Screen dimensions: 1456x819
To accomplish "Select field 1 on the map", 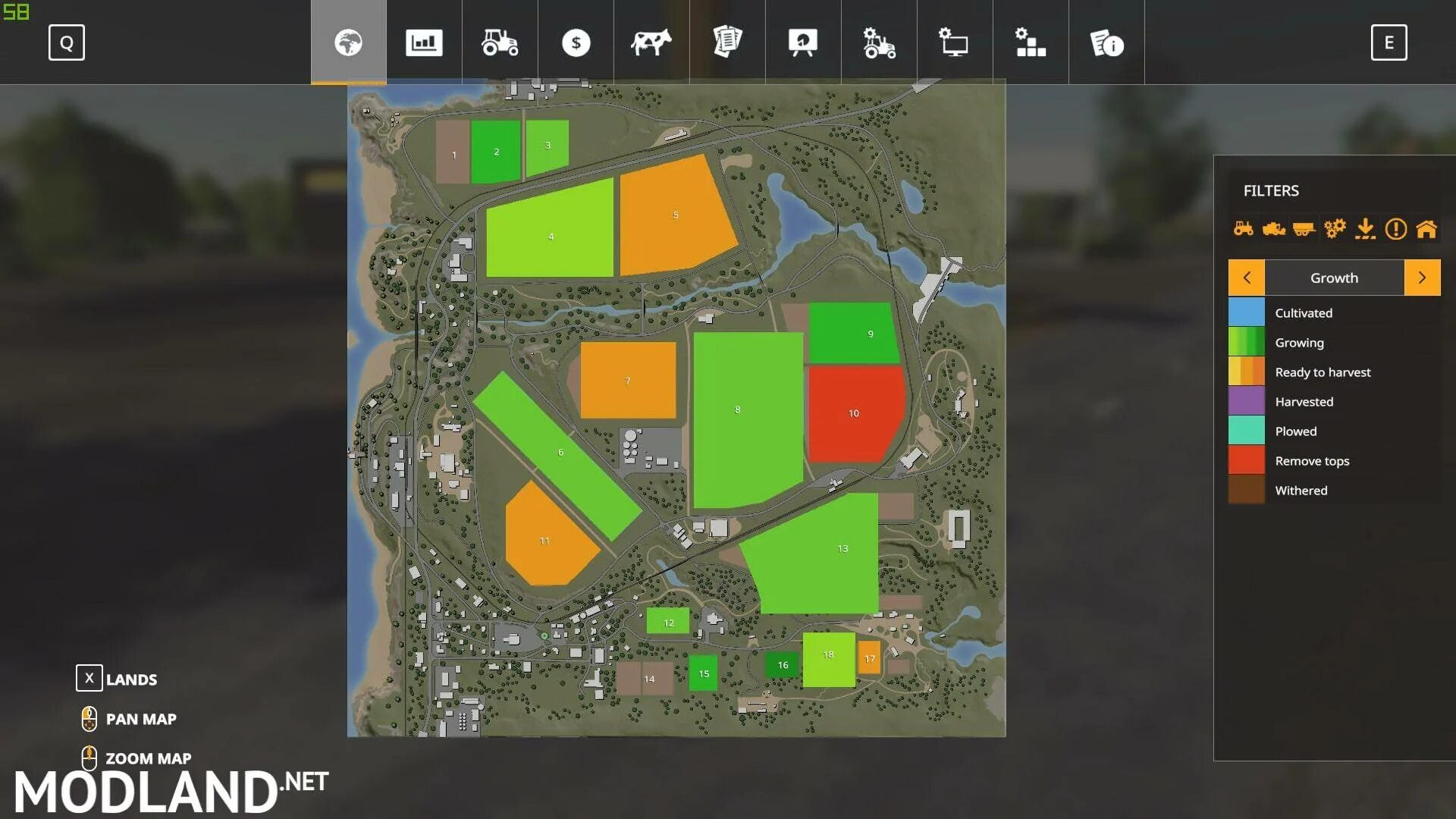I will [x=453, y=152].
